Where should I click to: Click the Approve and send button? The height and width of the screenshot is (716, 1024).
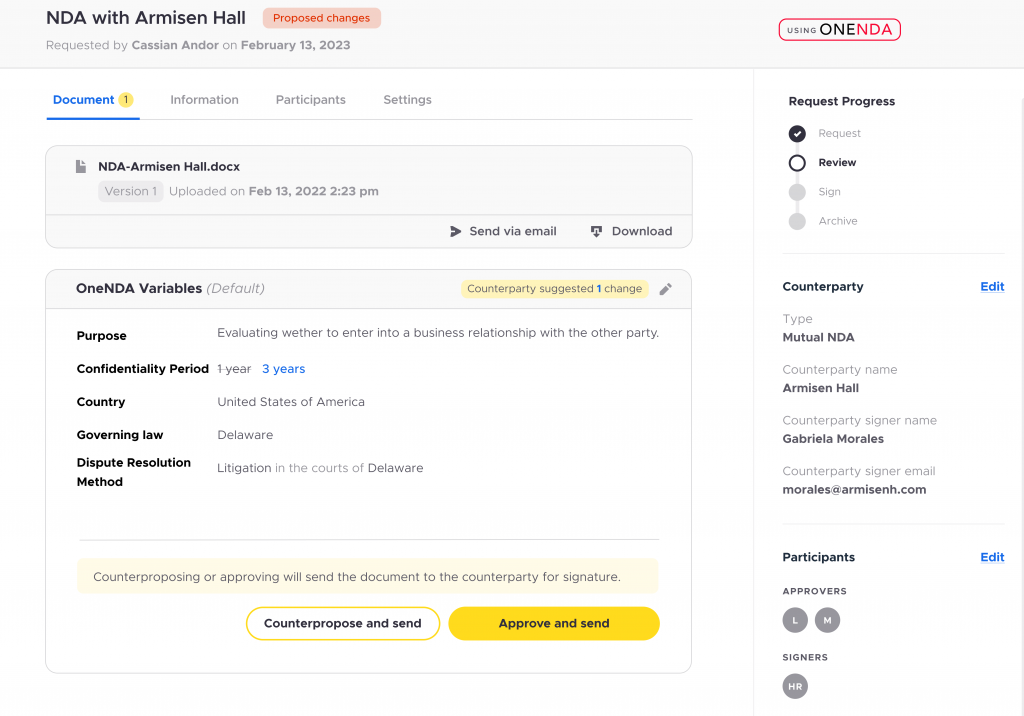click(x=554, y=623)
